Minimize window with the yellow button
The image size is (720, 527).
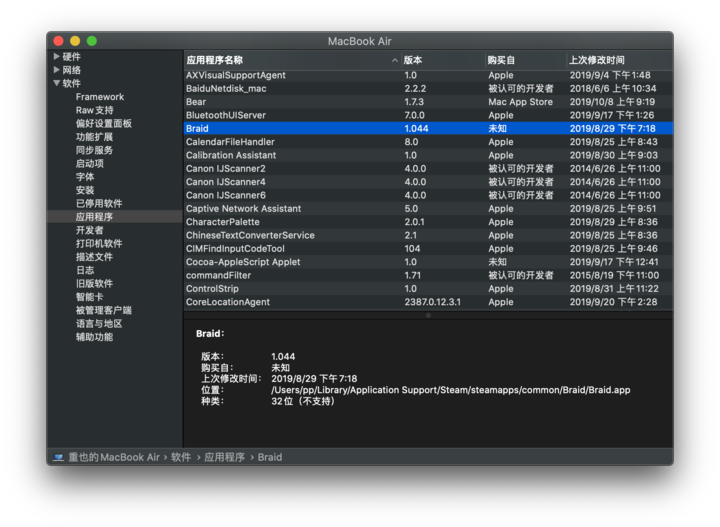tap(75, 41)
